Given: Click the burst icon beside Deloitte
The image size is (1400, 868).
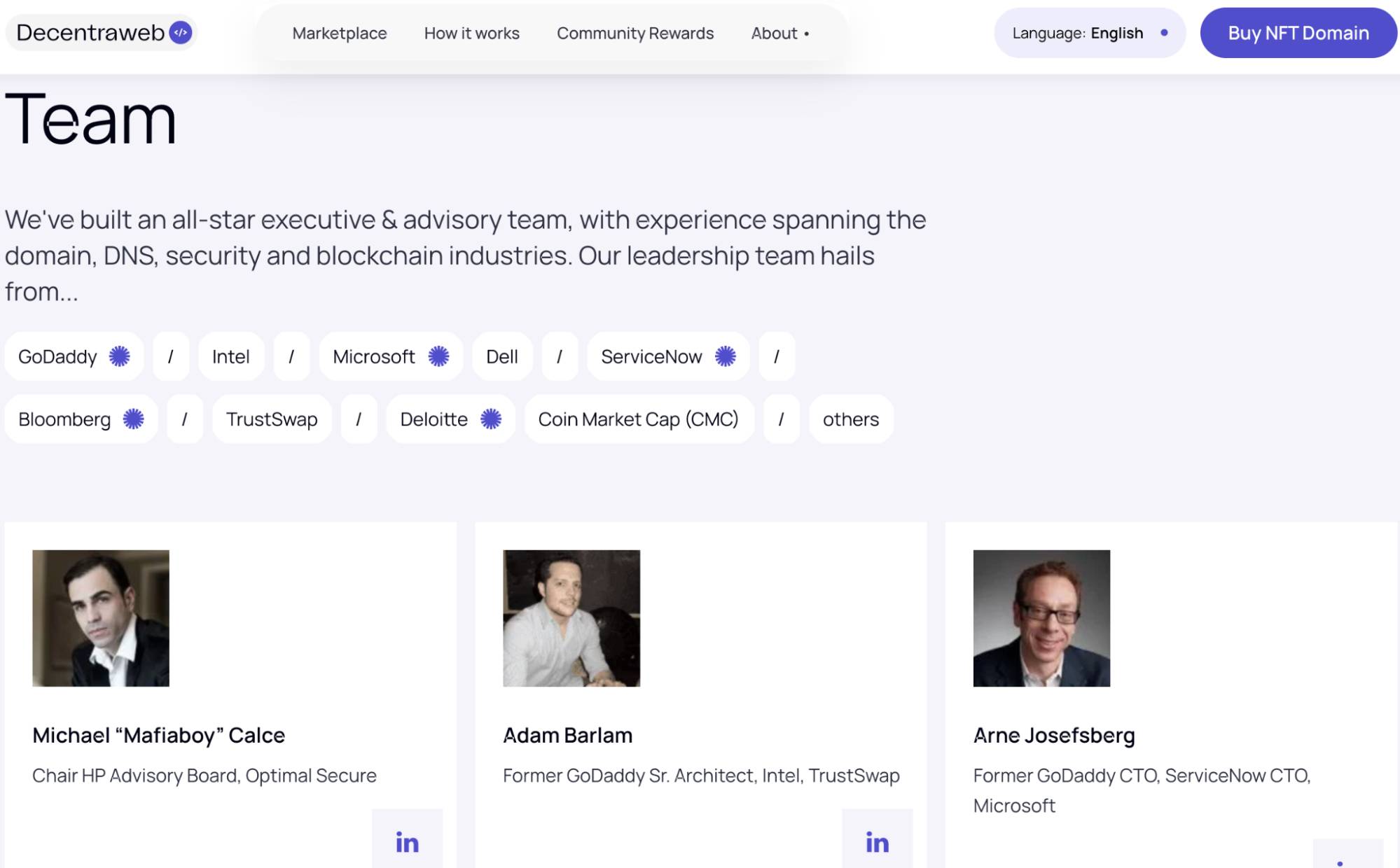Looking at the screenshot, I should click(490, 419).
